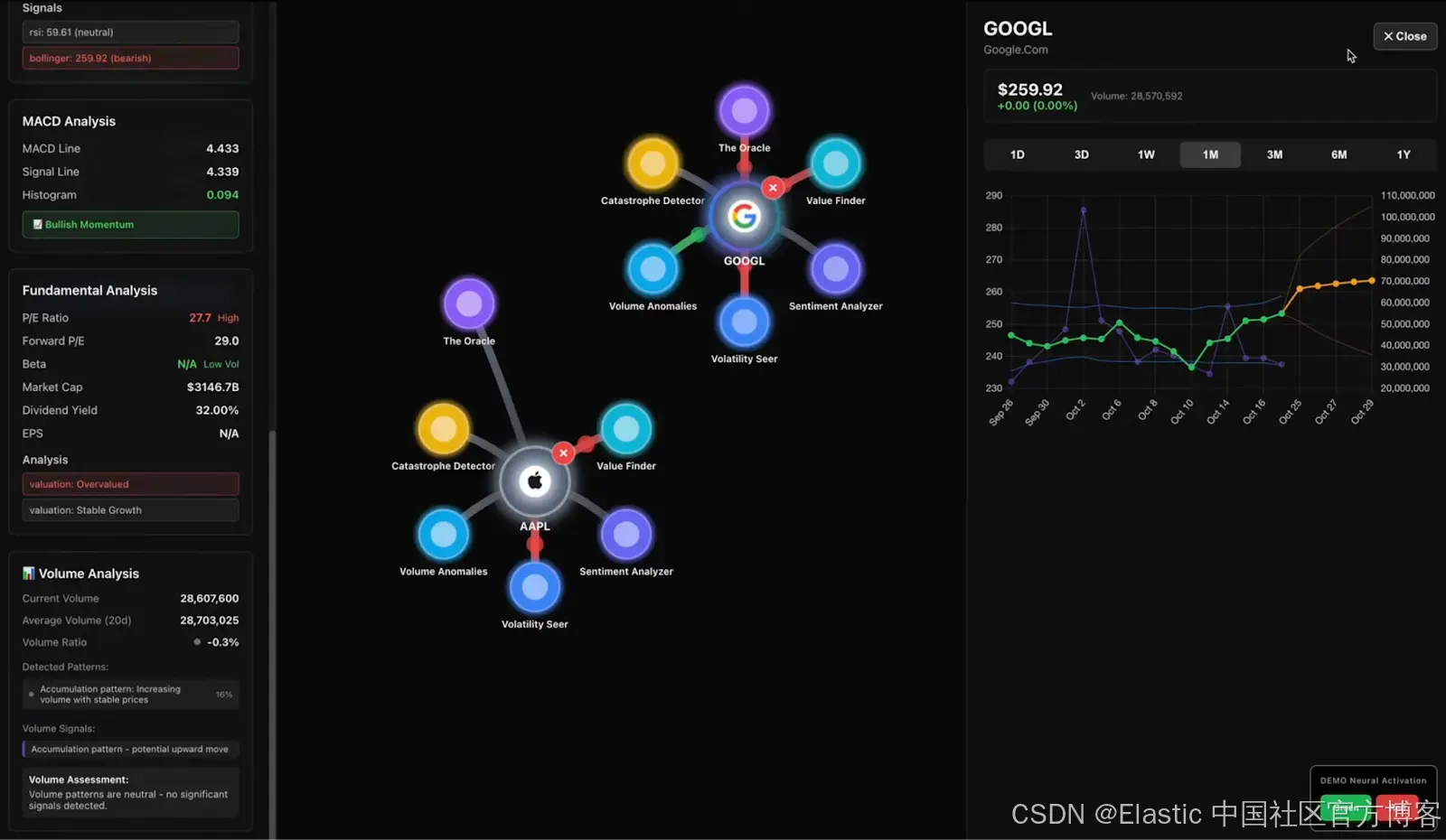Select the AAPL center node

pos(535,481)
